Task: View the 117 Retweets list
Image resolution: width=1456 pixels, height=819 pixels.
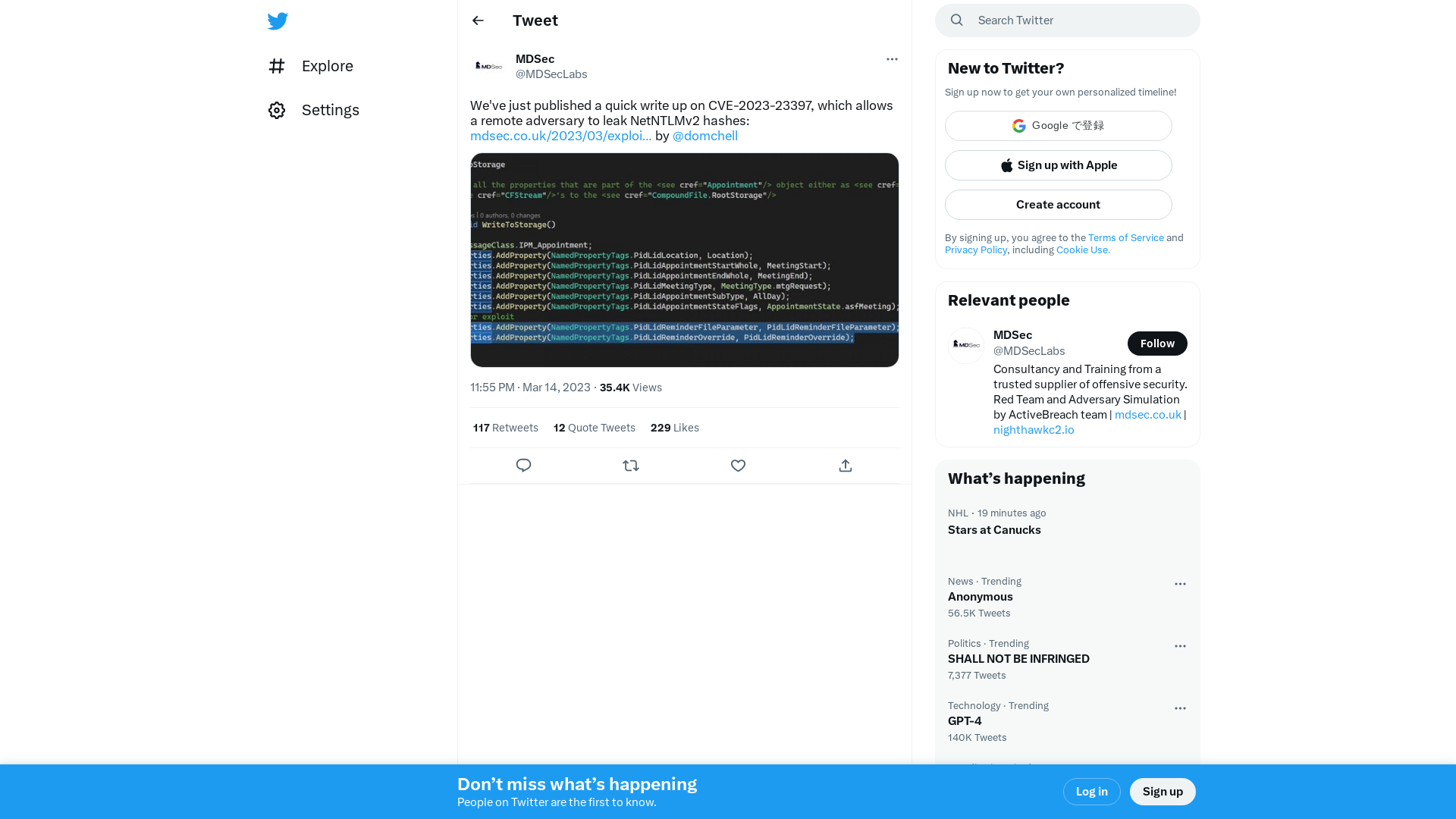Action: point(506,428)
